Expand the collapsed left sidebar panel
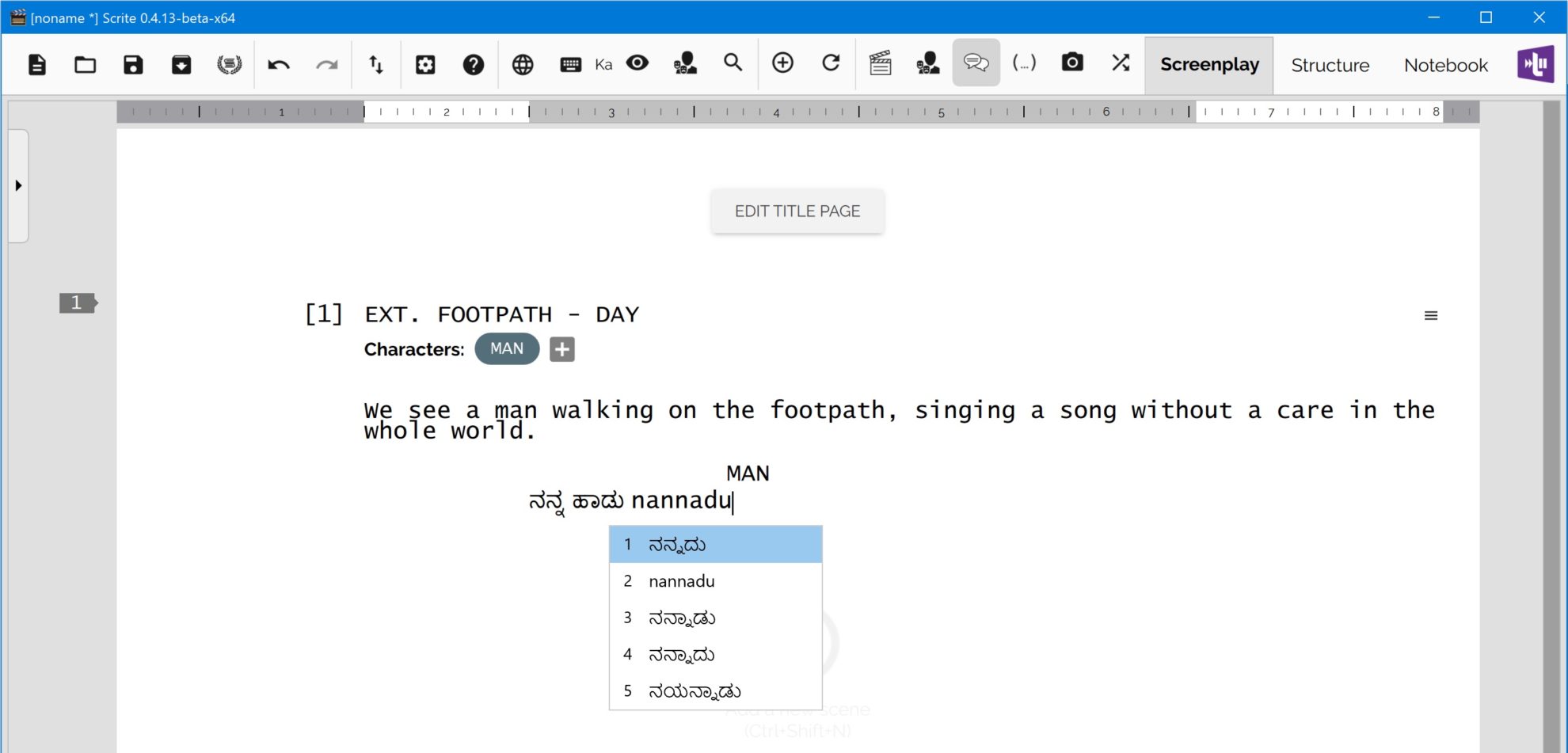Viewport: 1568px width, 753px height. point(17,184)
